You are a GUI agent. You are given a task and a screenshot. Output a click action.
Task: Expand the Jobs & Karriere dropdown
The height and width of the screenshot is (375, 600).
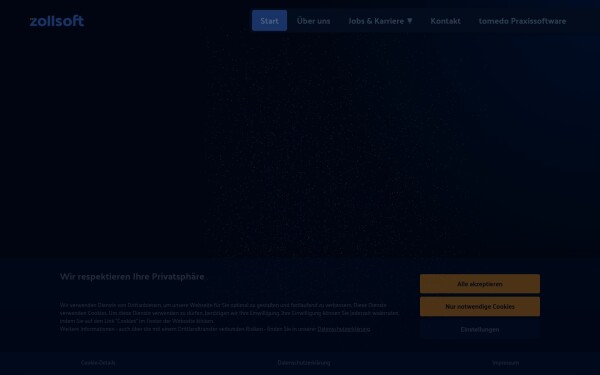(380, 21)
